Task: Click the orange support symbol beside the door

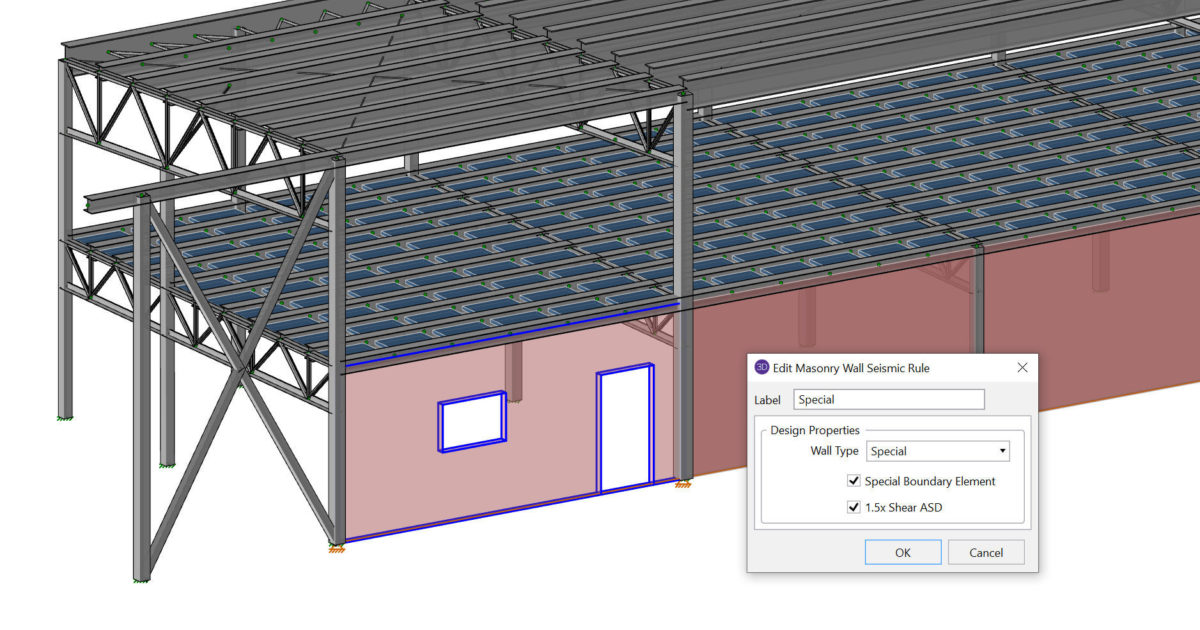Action: pos(683,485)
